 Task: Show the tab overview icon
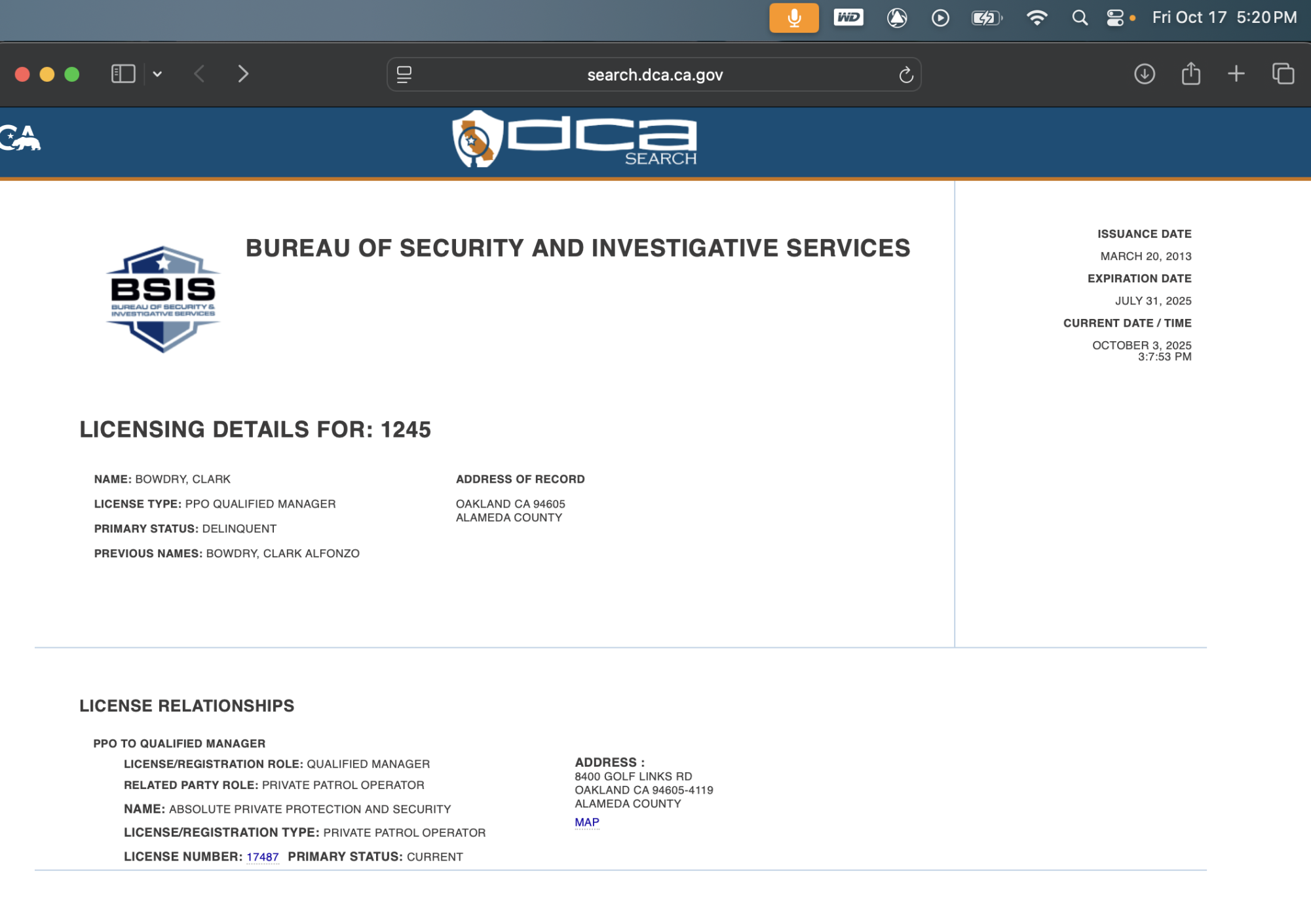(x=1282, y=74)
